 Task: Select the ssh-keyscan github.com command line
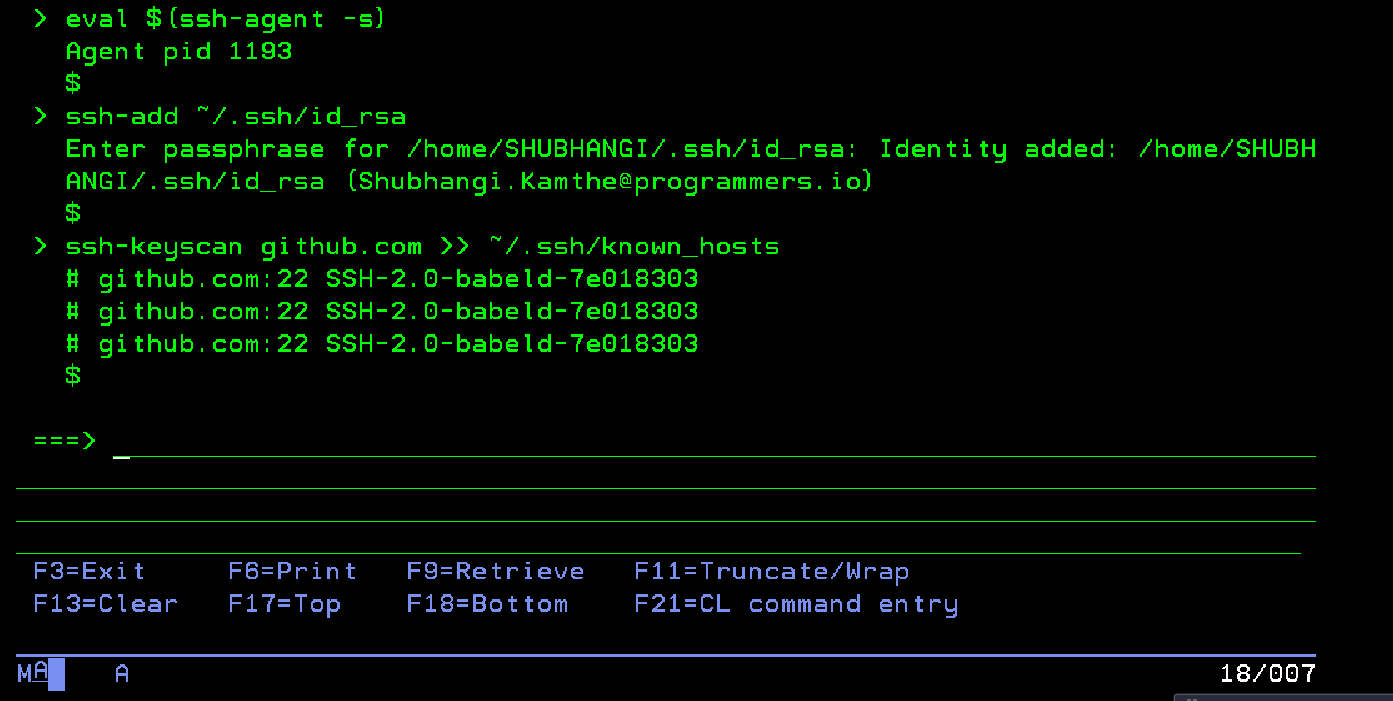[x=421, y=246]
